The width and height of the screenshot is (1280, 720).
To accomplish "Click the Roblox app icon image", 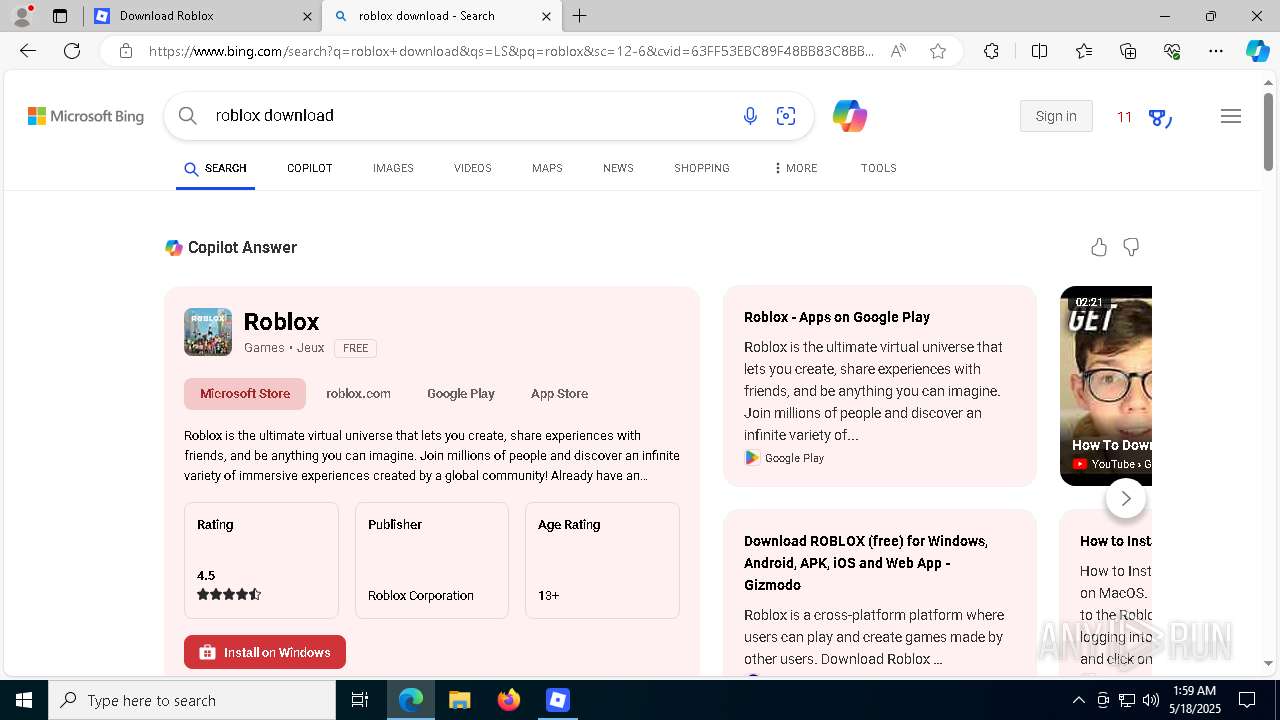I will pyautogui.click(x=208, y=332).
